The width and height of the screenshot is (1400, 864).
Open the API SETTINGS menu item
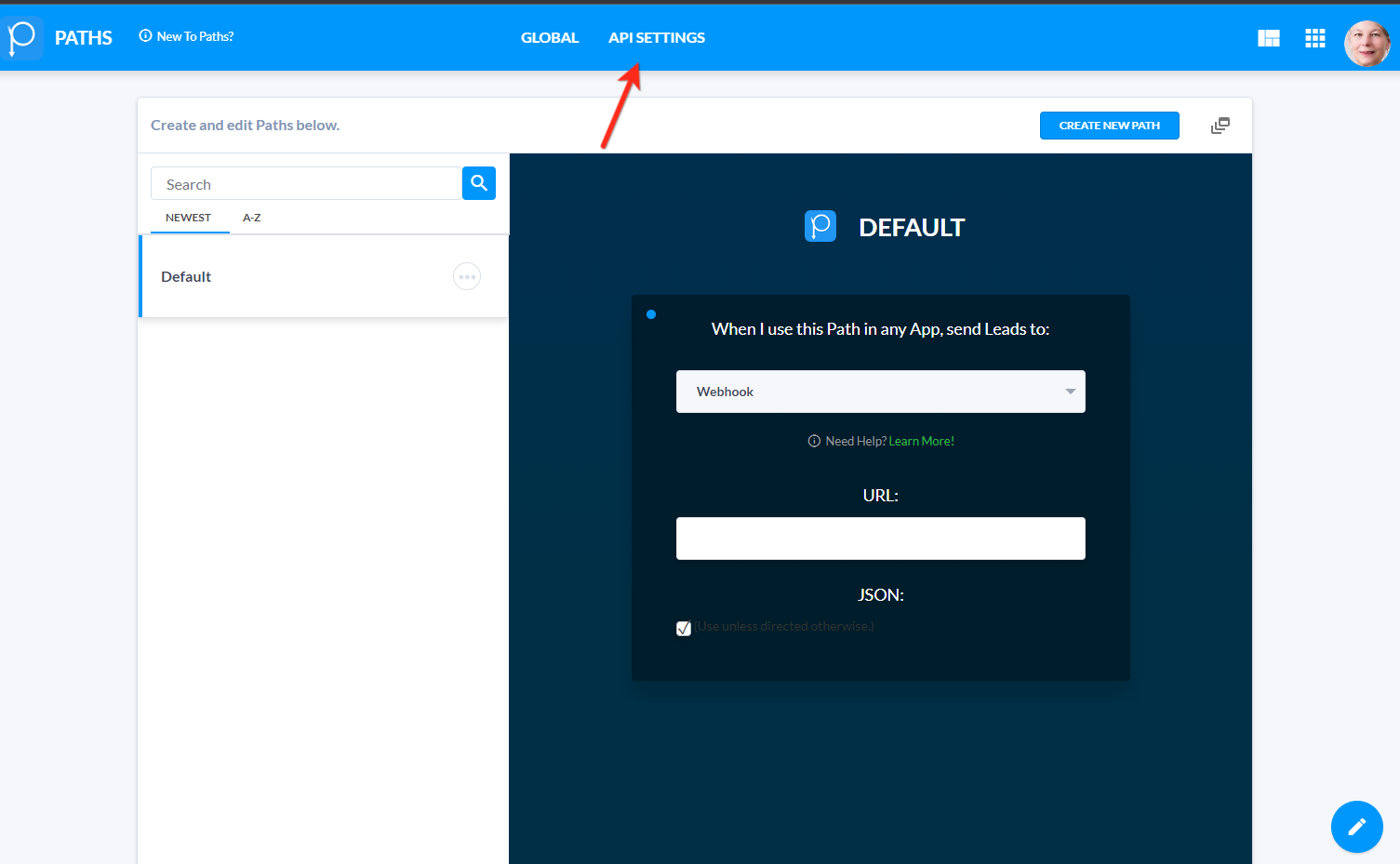tap(656, 37)
